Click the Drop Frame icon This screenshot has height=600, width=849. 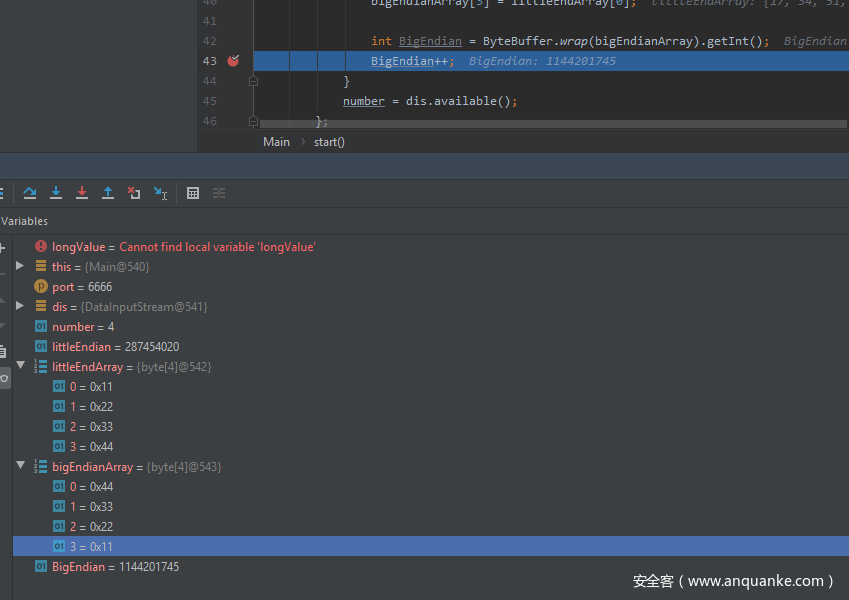point(134,193)
